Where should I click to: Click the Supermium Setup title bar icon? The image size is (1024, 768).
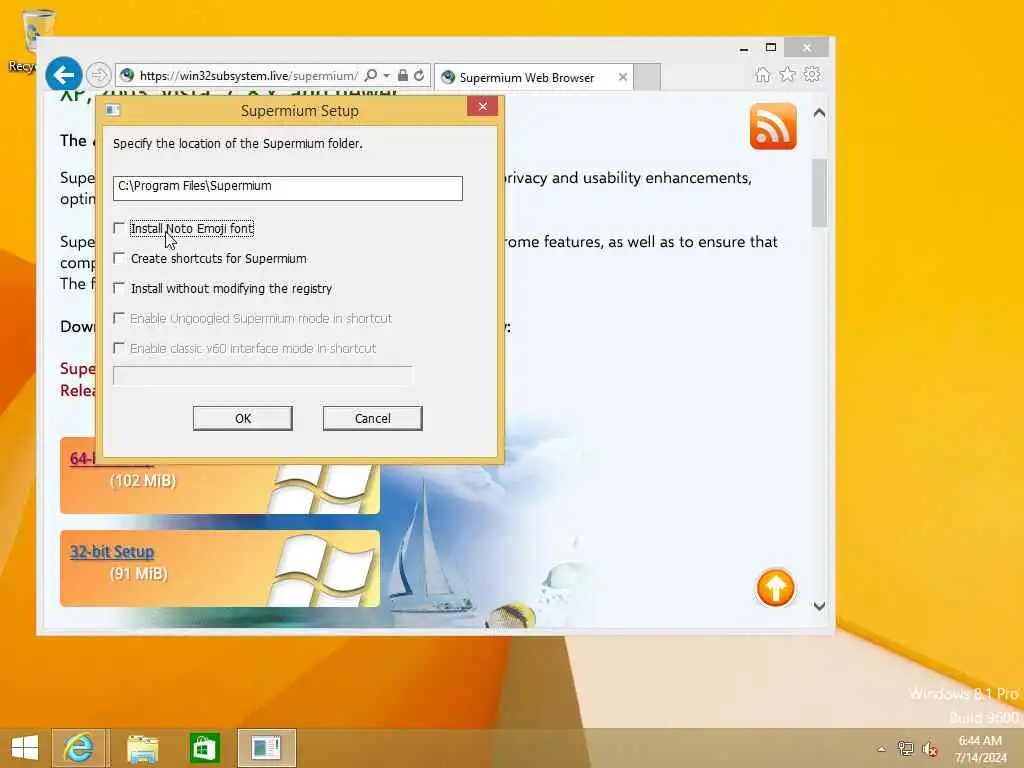tap(112, 110)
